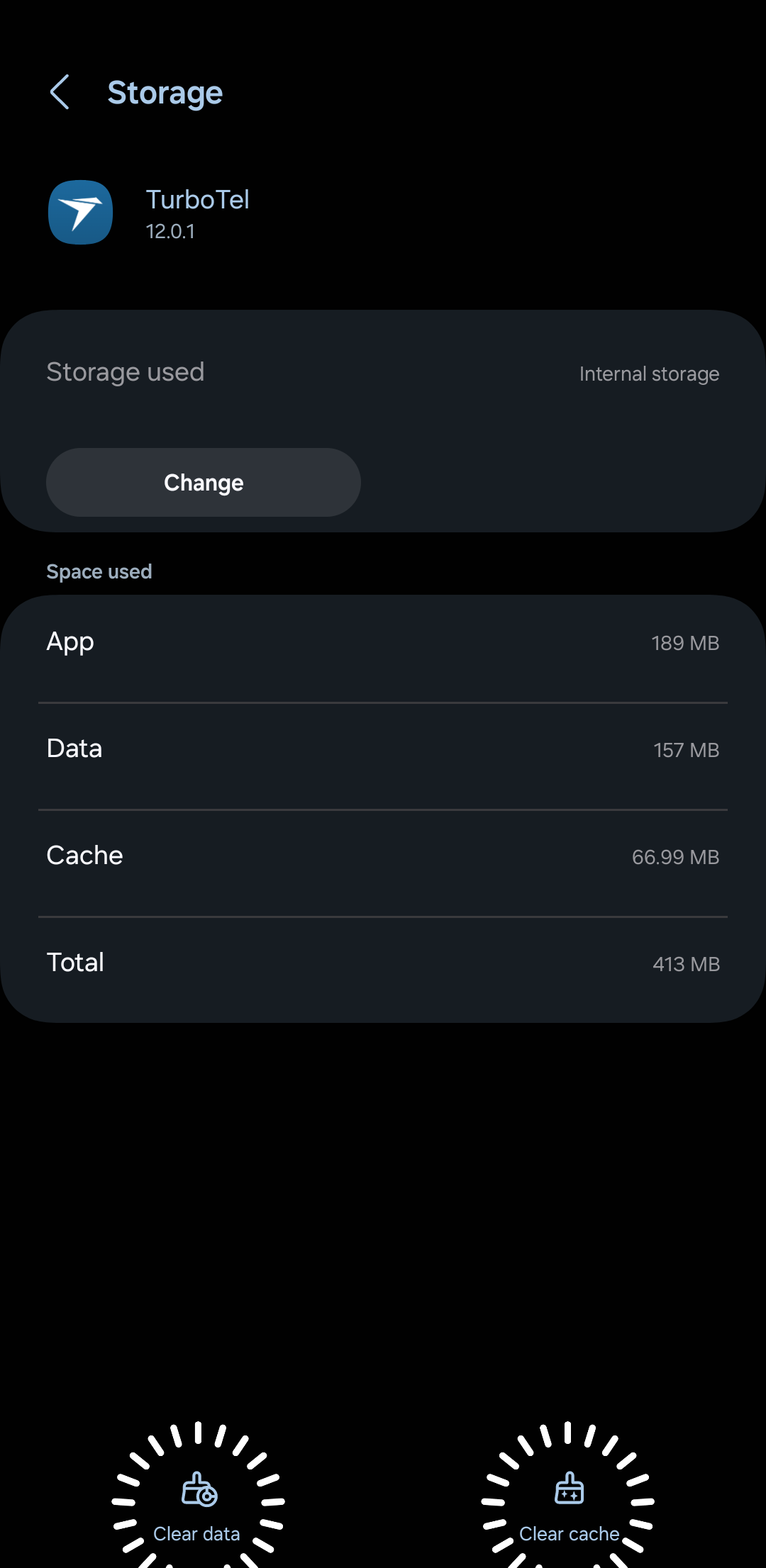Tap the Space used section header
The width and height of the screenshot is (766, 1568).
[x=99, y=571]
